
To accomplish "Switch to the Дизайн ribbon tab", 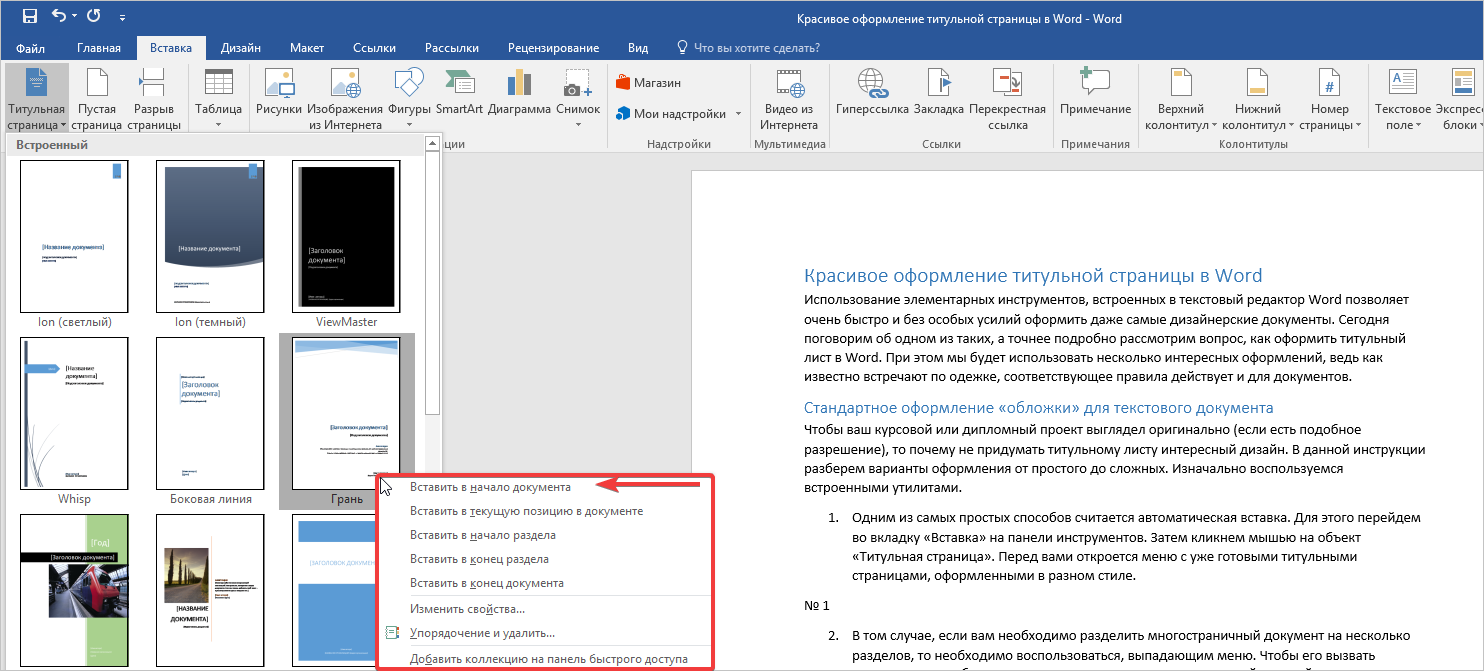I will (x=241, y=48).
